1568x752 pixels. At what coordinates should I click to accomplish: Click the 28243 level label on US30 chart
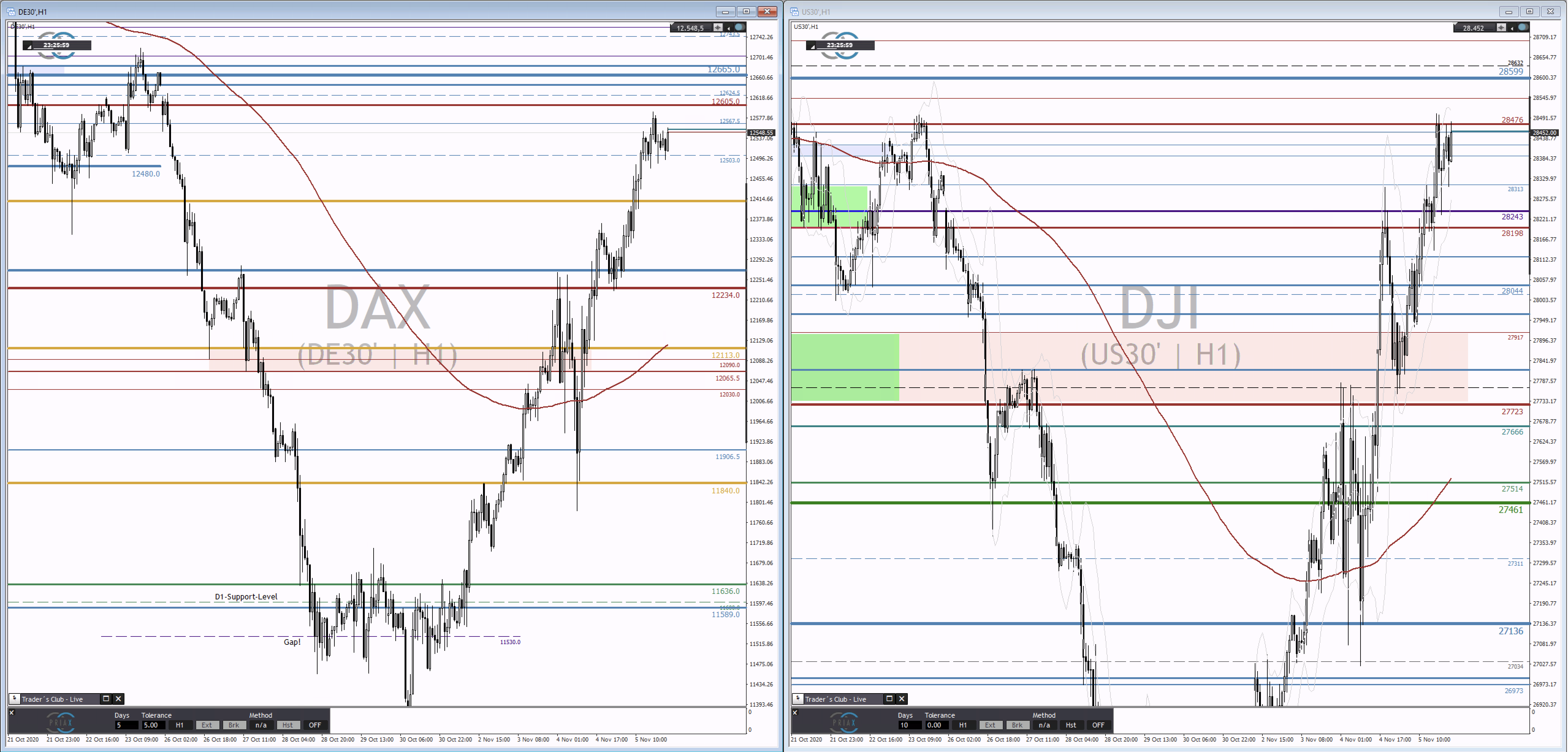[1513, 217]
